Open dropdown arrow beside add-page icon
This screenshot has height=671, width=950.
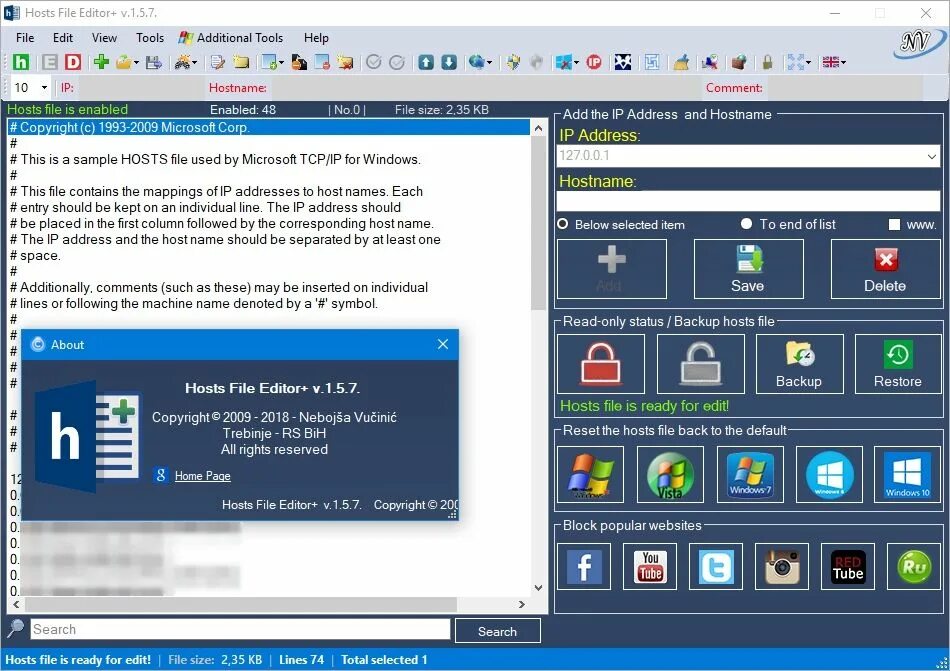tap(282, 62)
